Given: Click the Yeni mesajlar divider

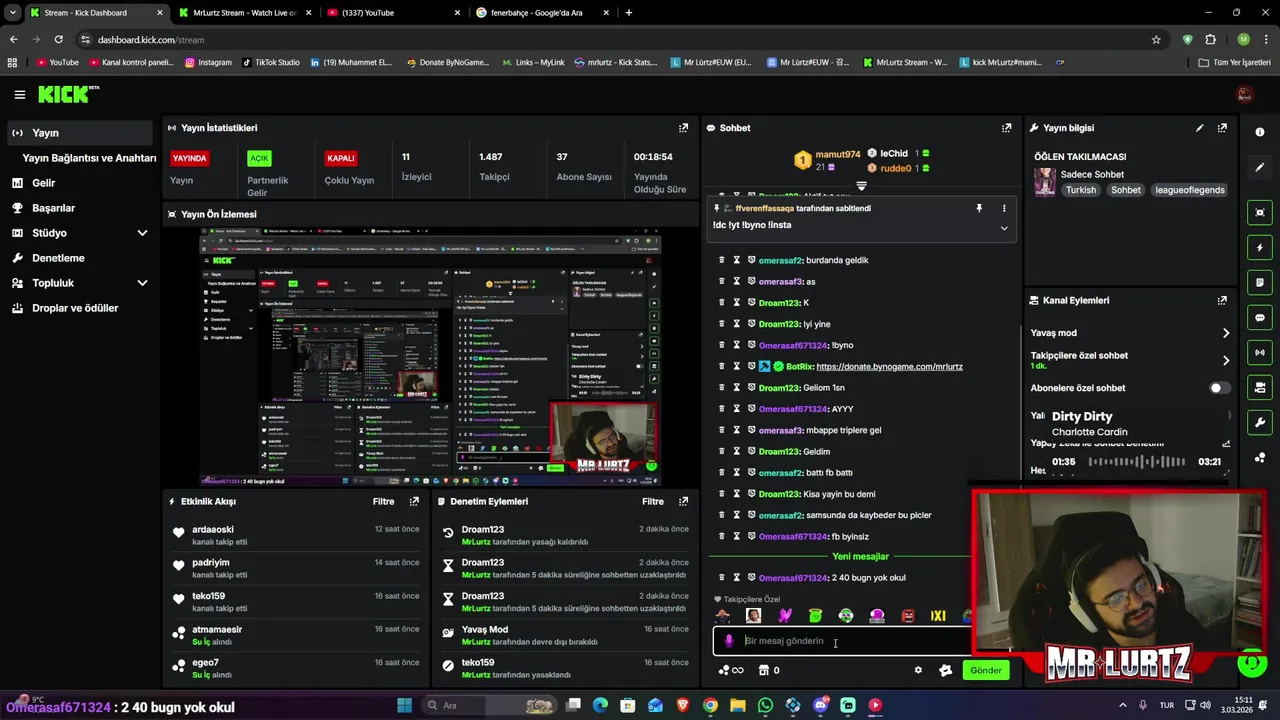Looking at the screenshot, I should [860, 556].
